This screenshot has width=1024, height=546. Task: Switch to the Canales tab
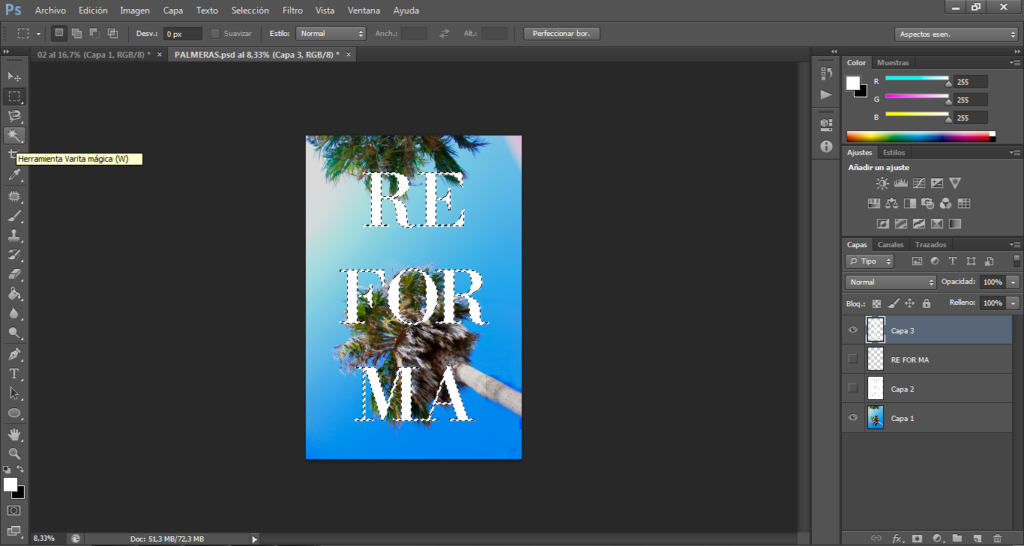click(x=891, y=245)
